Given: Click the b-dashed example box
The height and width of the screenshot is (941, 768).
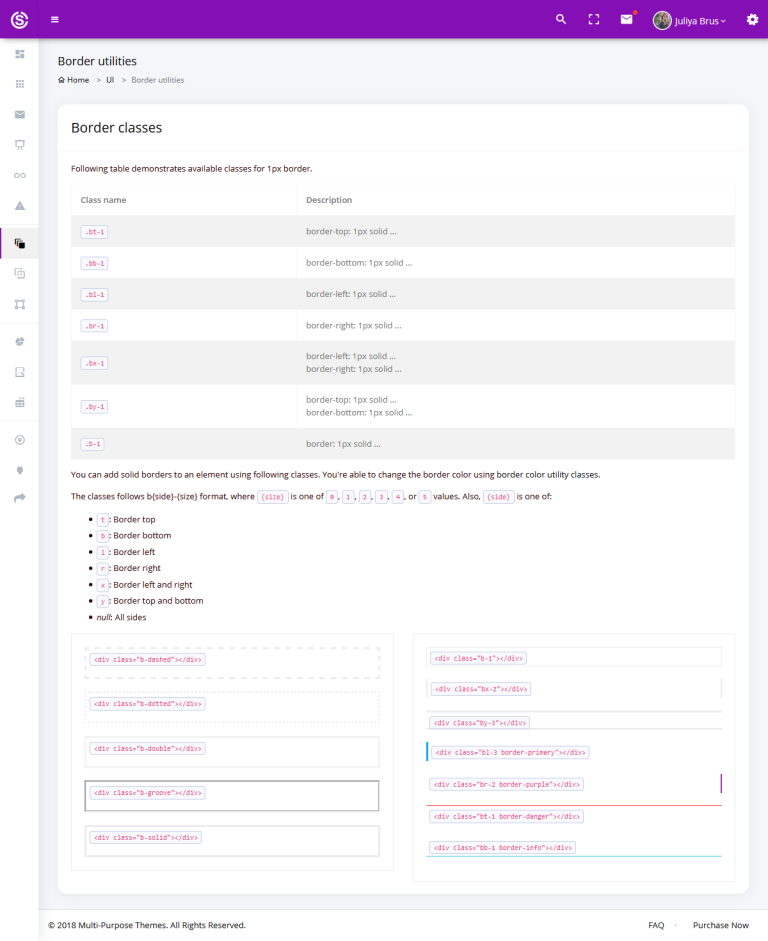Looking at the screenshot, I should [232, 662].
